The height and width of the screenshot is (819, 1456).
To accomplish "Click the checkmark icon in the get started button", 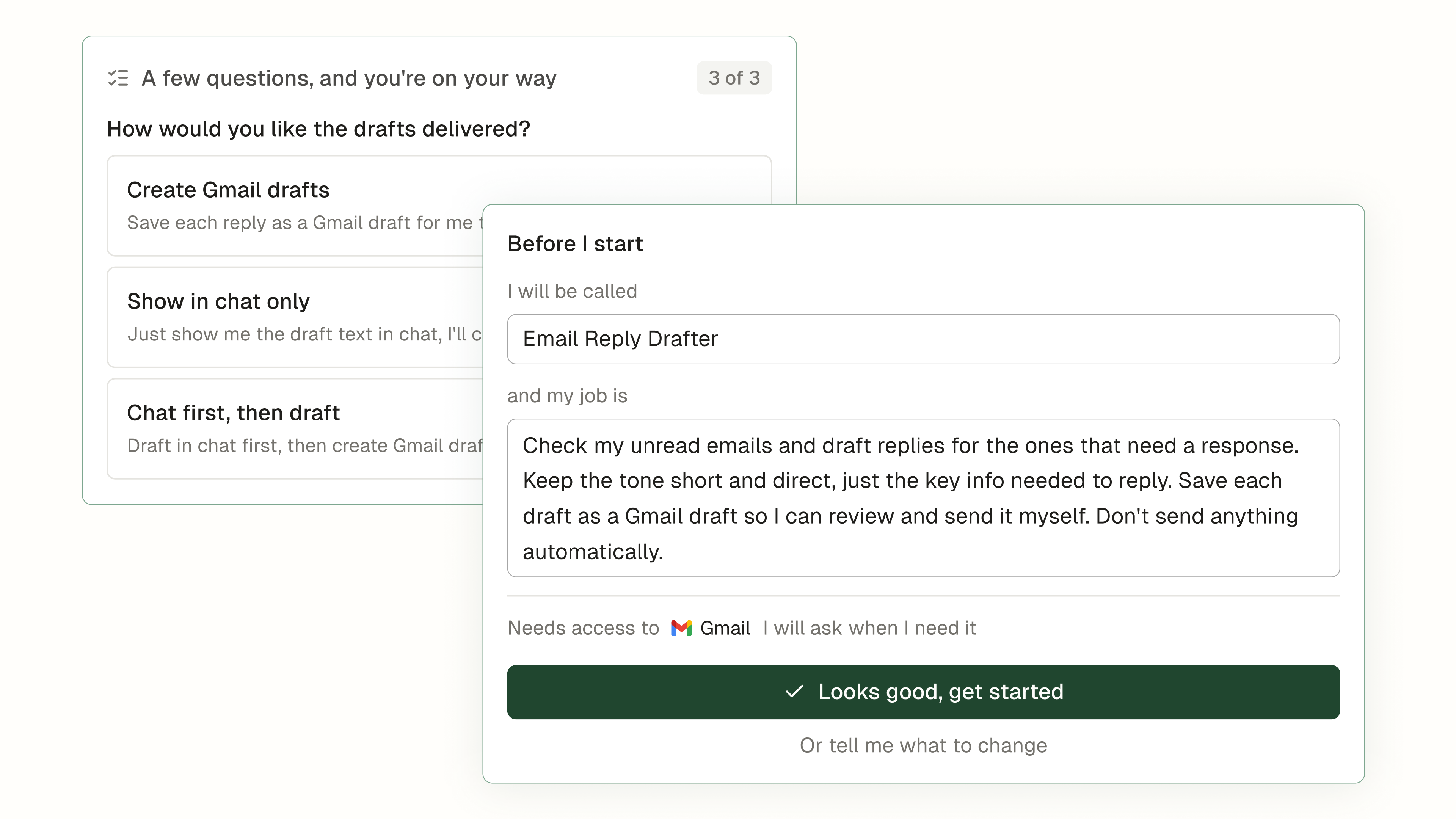I will 795,691.
